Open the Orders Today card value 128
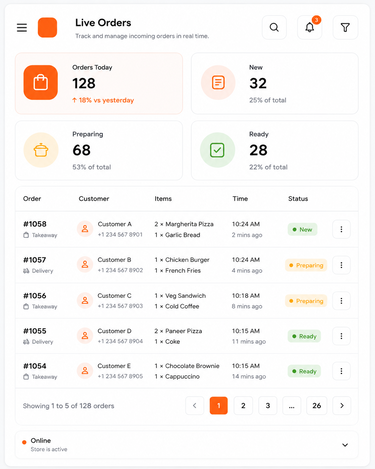The height and width of the screenshot is (469, 375). pos(84,83)
